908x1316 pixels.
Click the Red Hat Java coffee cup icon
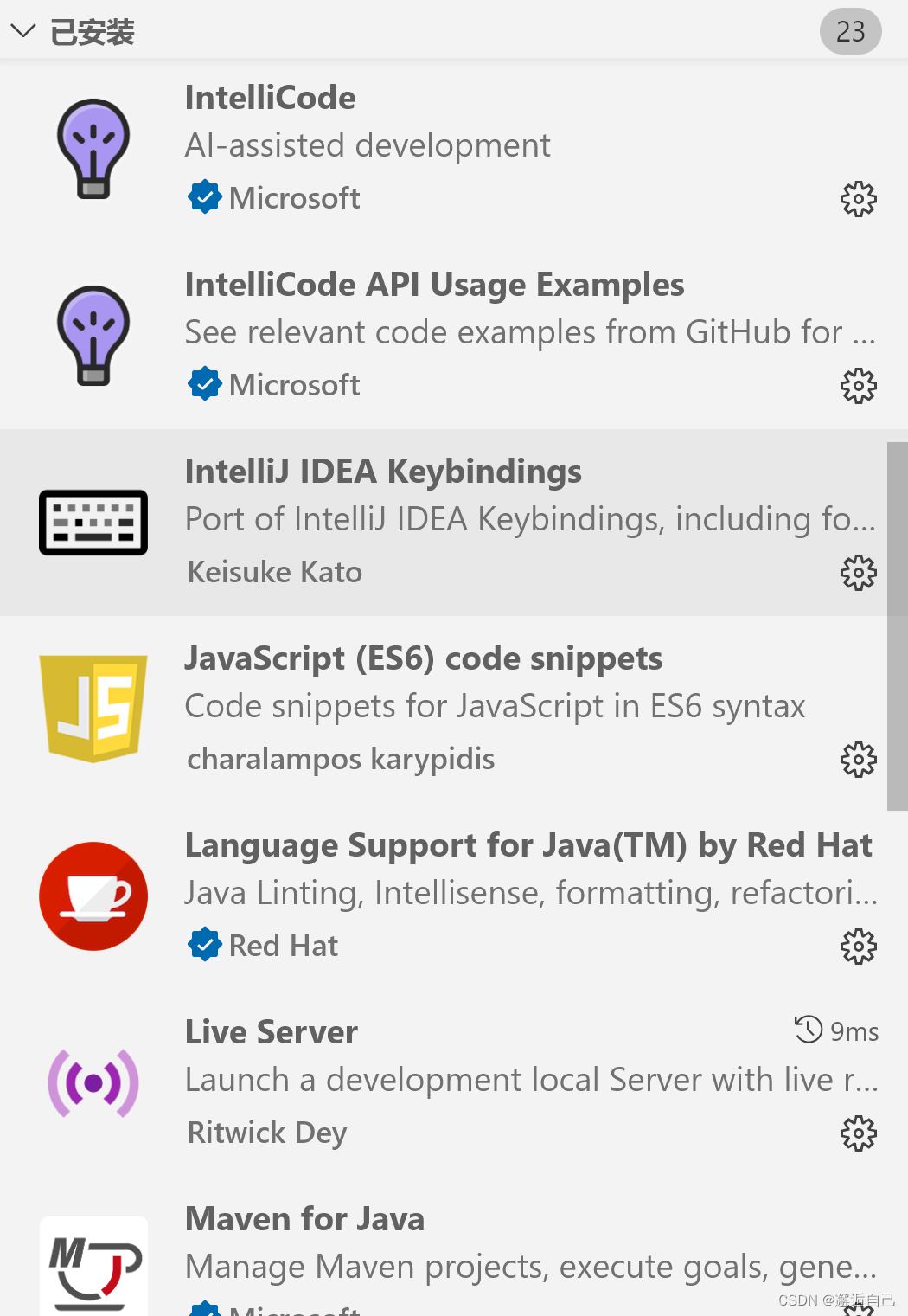pos(93,896)
